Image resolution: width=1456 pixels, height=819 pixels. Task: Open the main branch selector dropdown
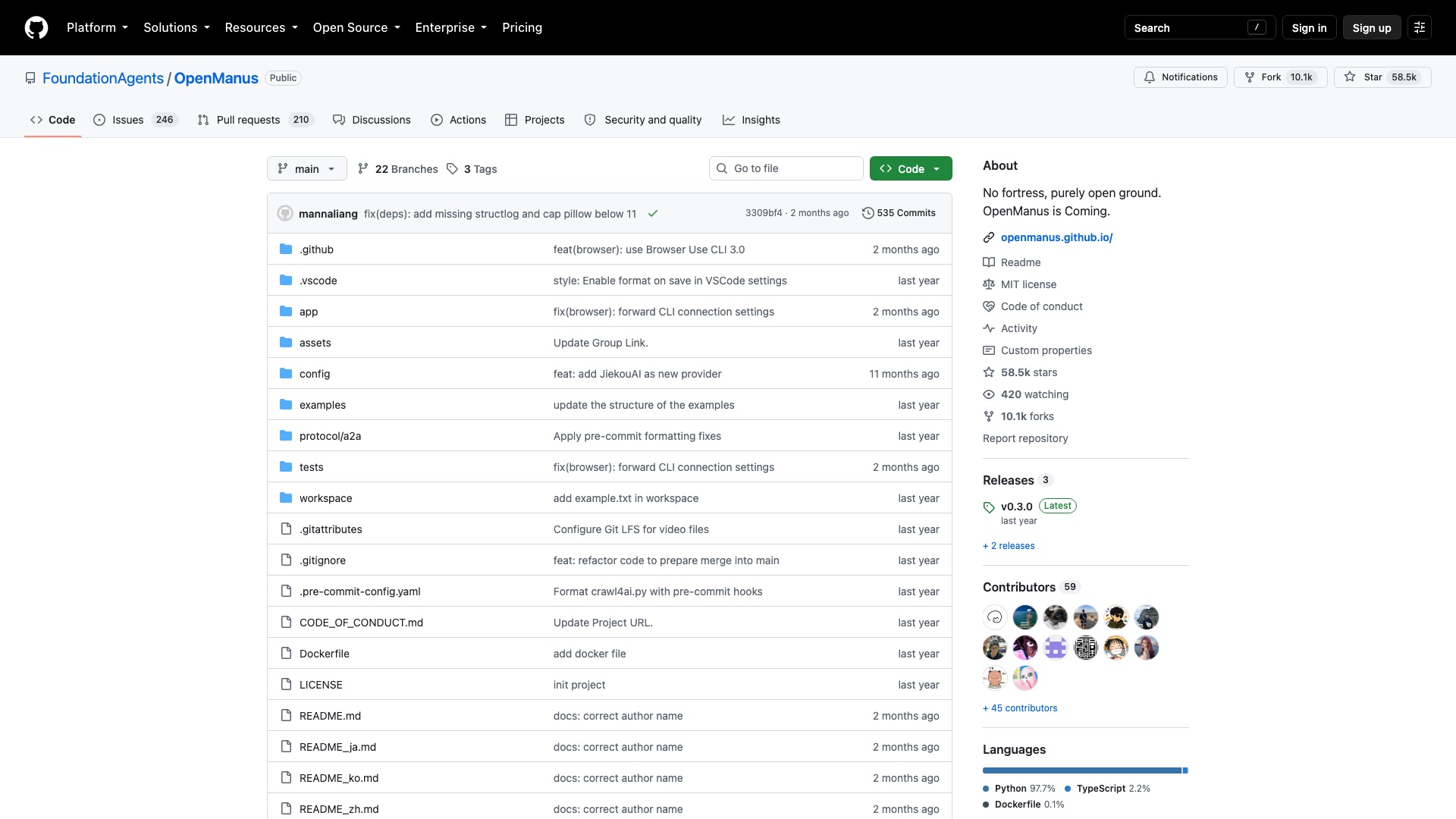307,168
